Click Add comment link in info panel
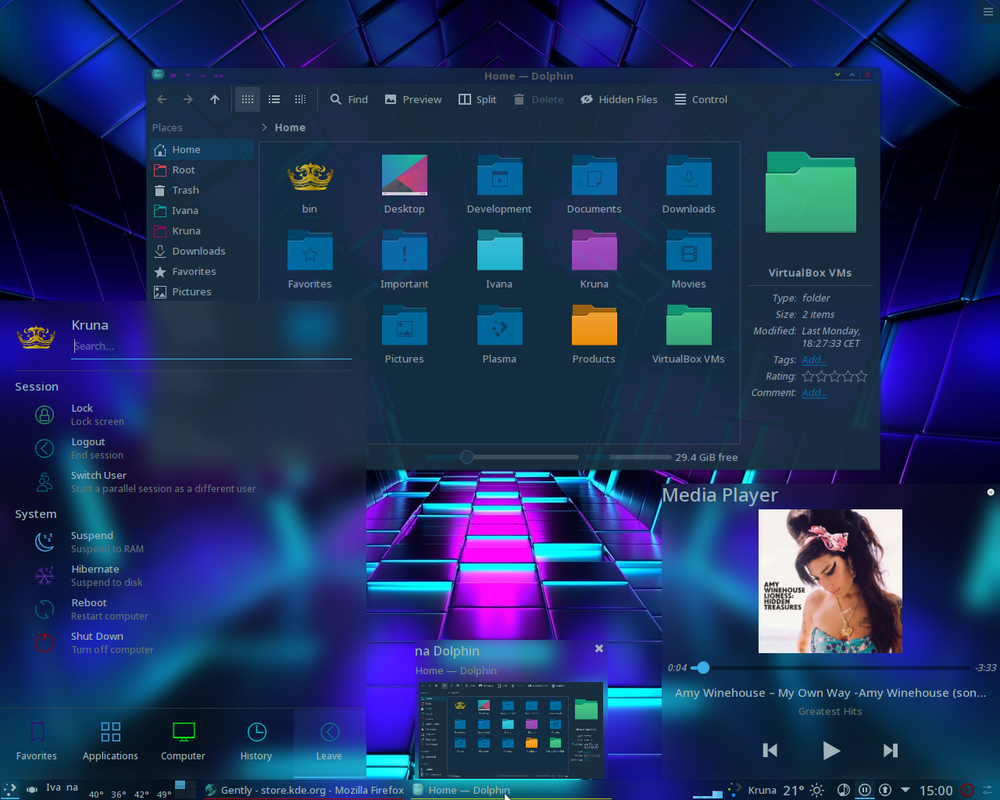Screen dimensions: 1000x800 (814, 392)
